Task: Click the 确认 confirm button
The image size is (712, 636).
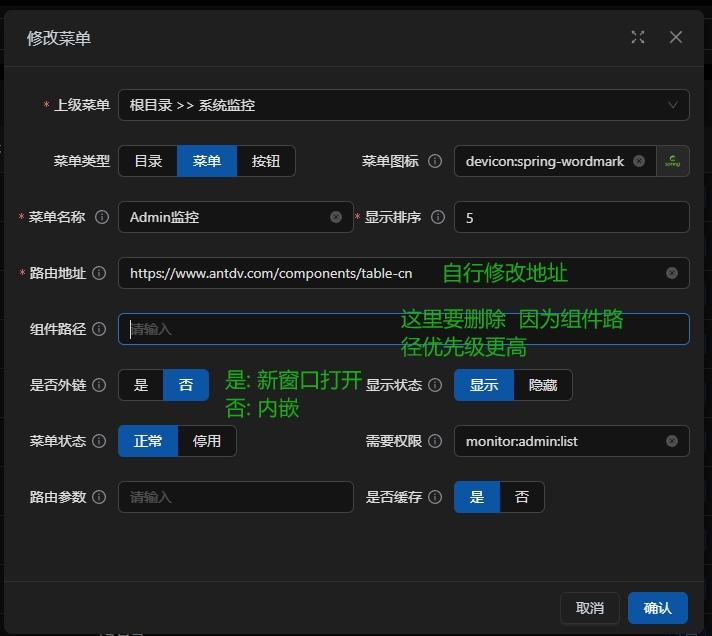Action: pyautogui.click(x=658, y=608)
